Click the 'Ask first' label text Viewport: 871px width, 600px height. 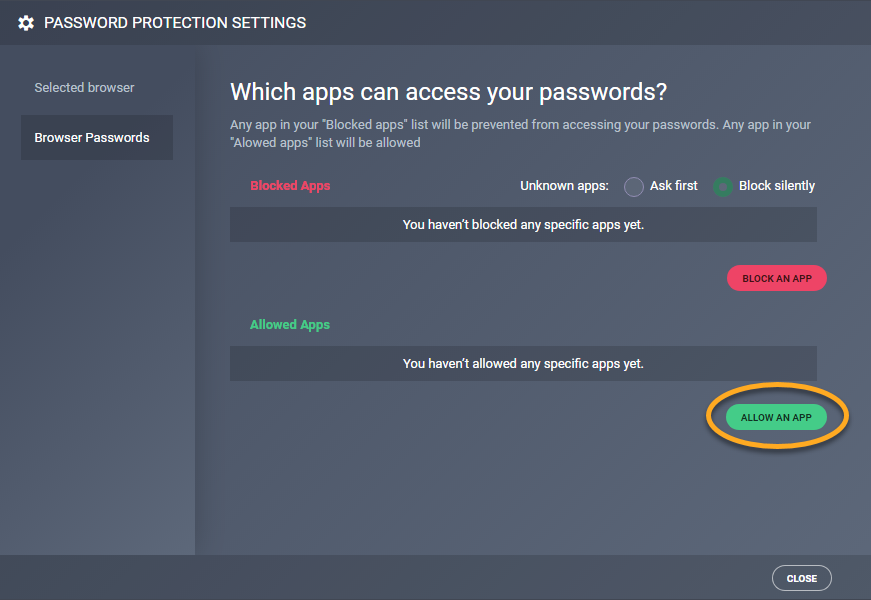(674, 186)
